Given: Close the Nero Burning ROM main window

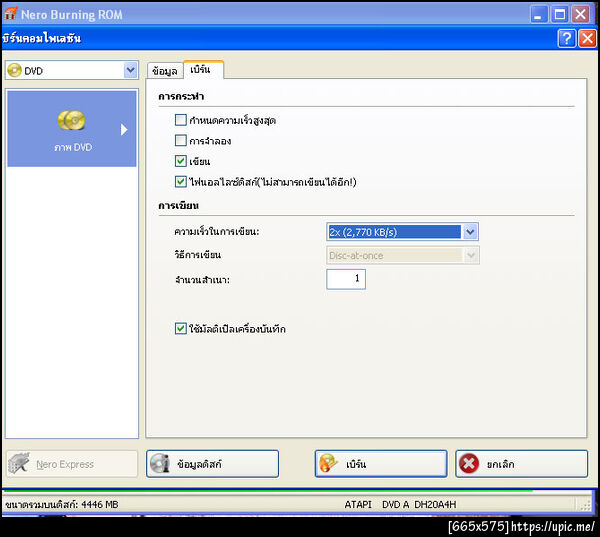Looking at the screenshot, I should click(580, 15).
